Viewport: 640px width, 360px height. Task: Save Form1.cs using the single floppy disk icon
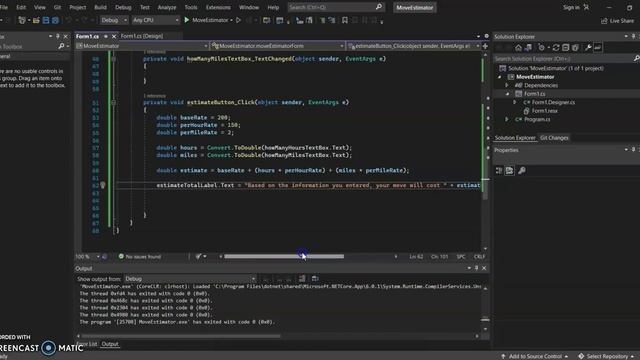tap(46, 20)
